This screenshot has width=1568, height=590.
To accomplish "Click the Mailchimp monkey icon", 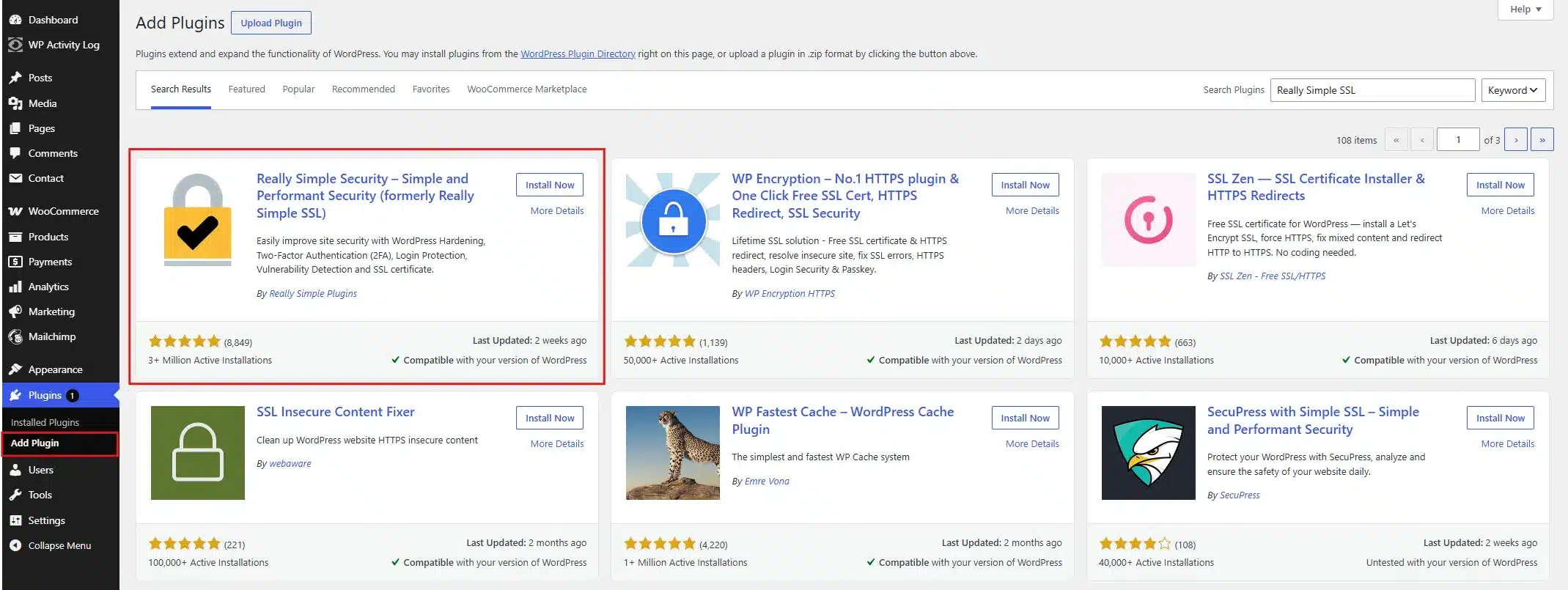I will point(15,336).
